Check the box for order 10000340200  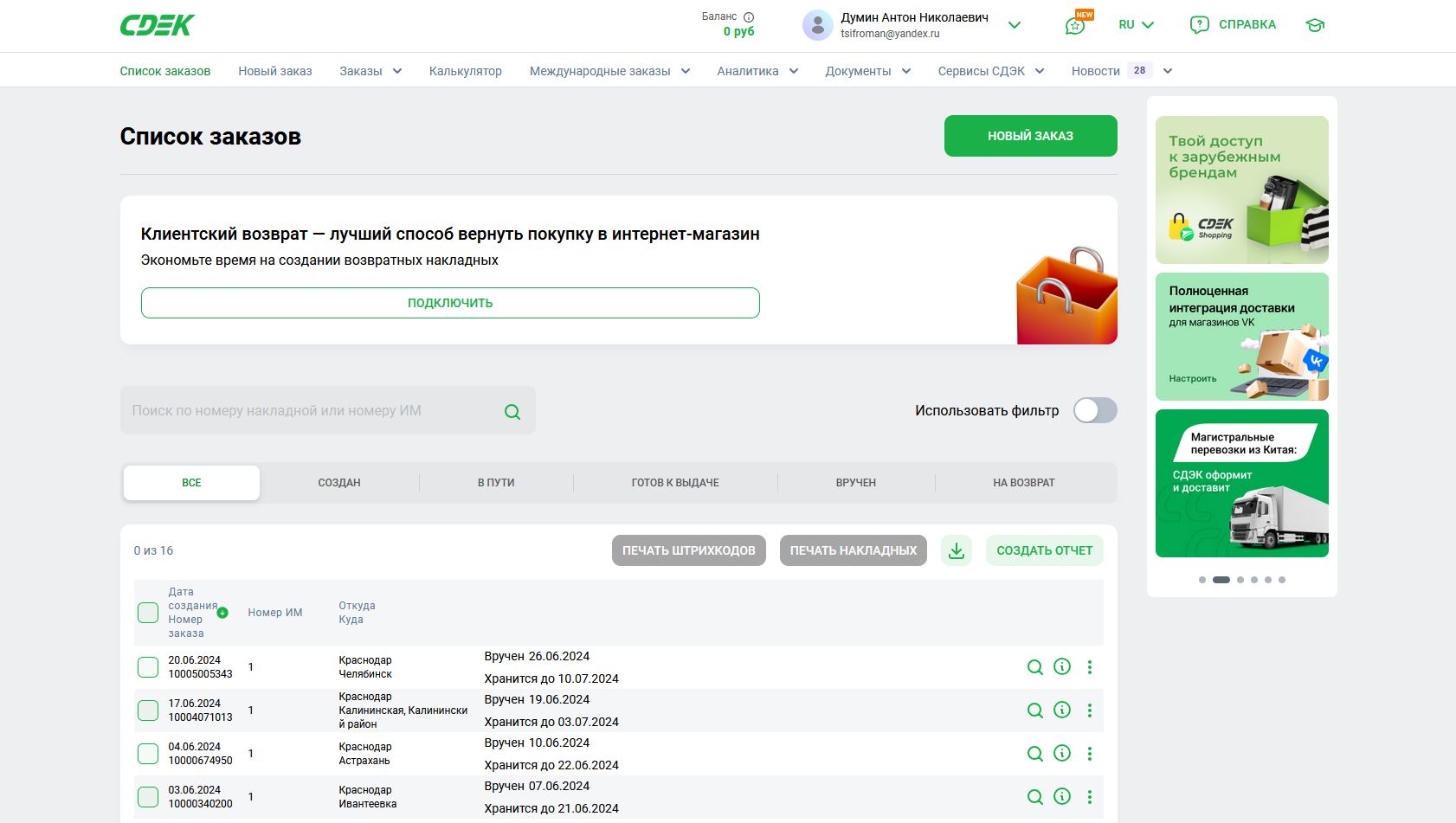point(148,797)
